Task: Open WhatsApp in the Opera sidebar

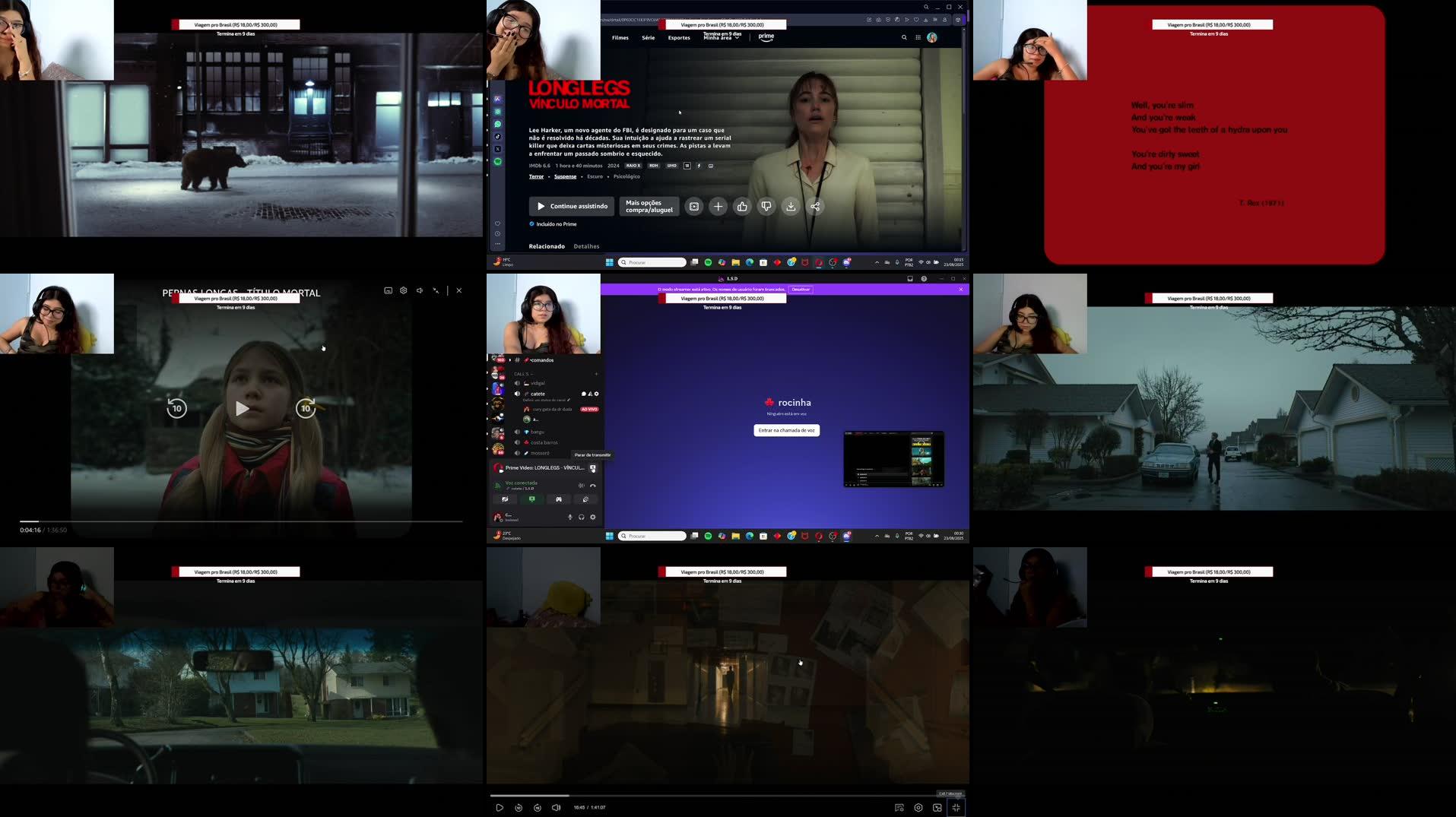Action: 498,124
